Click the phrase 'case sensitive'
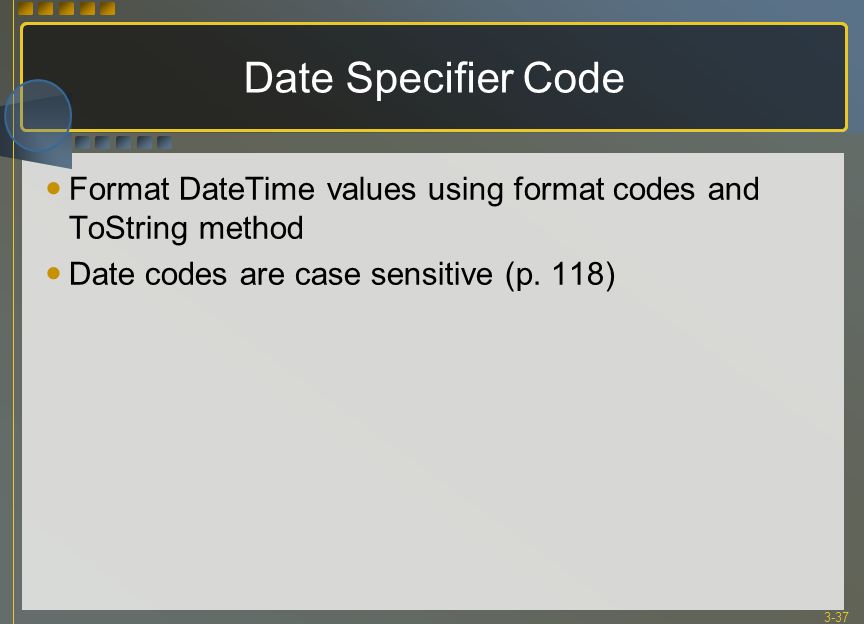The height and width of the screenshot is (624, 864). (393, 275)
